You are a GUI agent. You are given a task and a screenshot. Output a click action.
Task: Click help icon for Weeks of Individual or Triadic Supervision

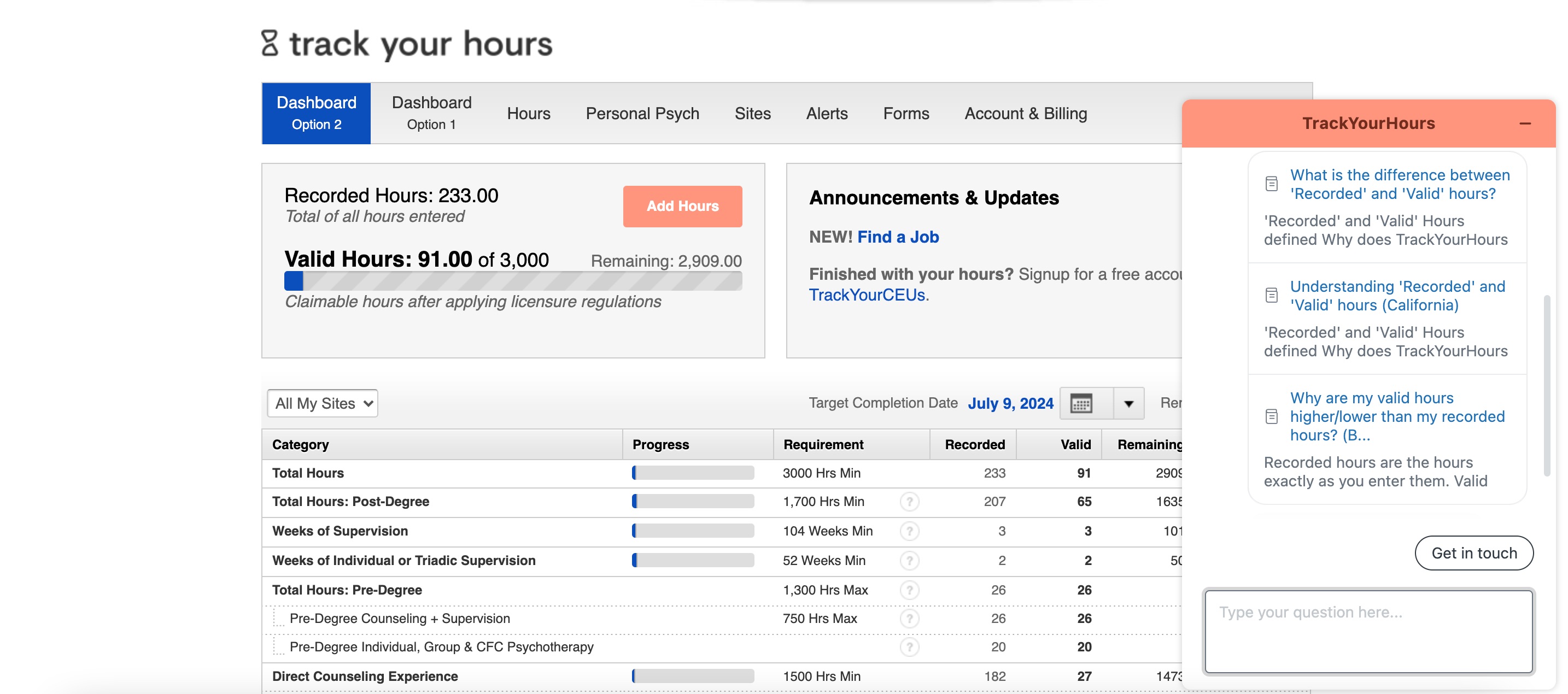(909, 560)
